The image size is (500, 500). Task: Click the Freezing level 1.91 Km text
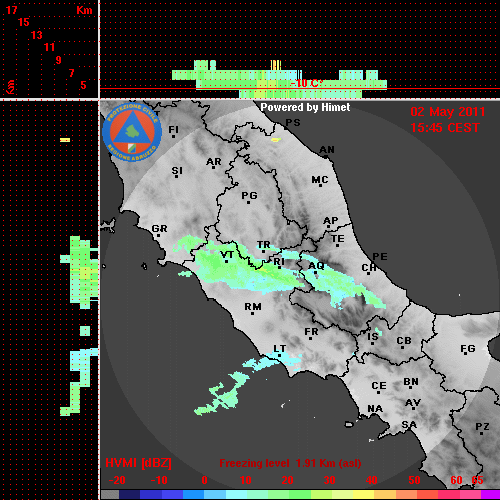pos(290,463)
